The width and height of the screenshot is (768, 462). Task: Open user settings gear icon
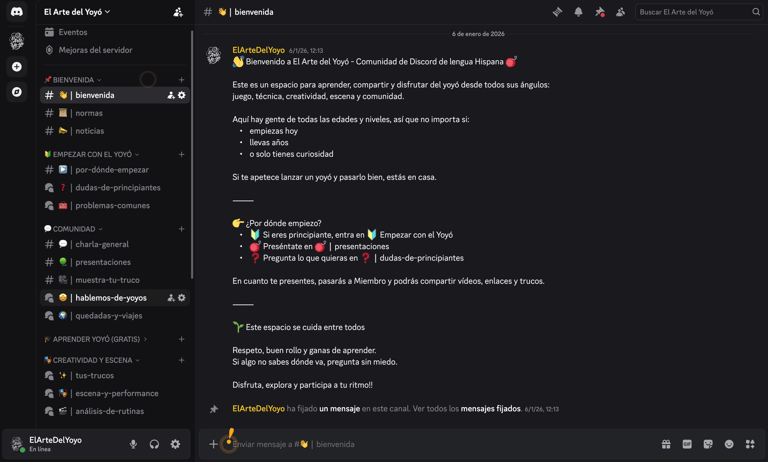(175, 444)
